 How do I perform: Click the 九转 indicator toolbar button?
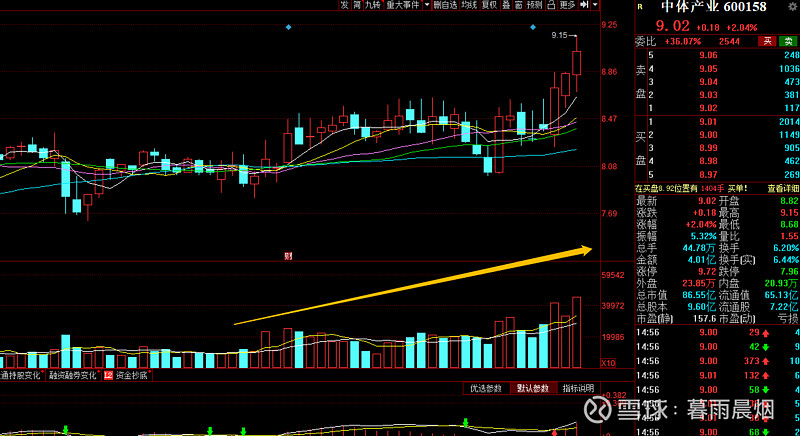(372, 5)
